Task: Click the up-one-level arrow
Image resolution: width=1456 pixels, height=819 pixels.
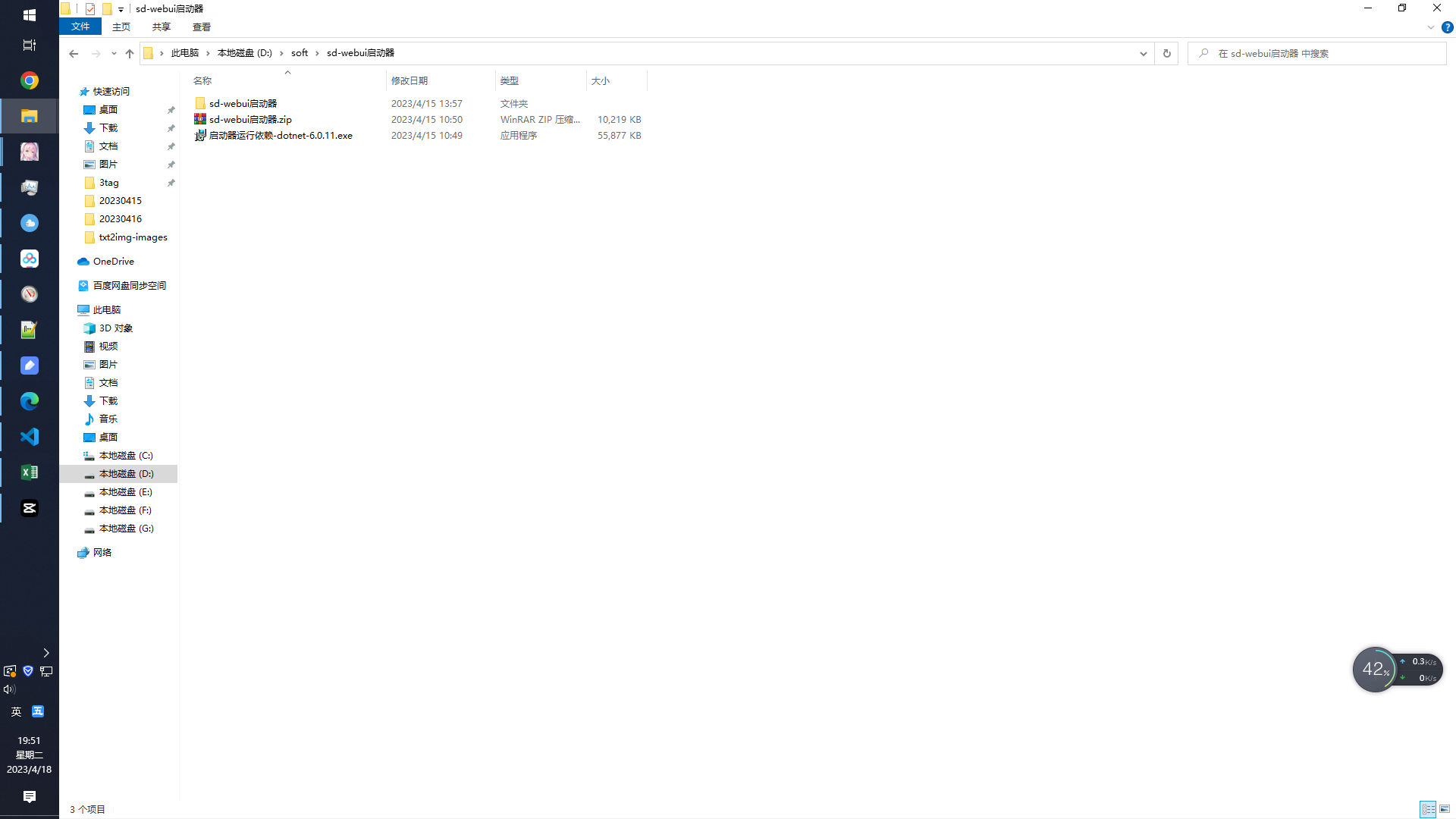Action: coord(130,53)
